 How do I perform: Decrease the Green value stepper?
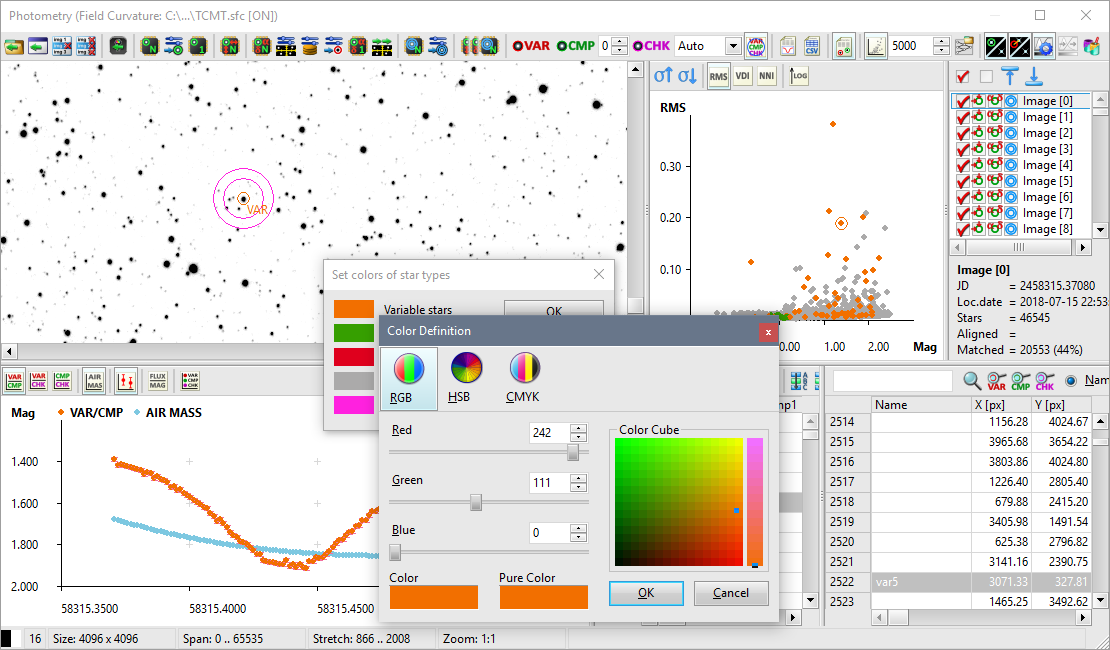(x=579, y=488)
